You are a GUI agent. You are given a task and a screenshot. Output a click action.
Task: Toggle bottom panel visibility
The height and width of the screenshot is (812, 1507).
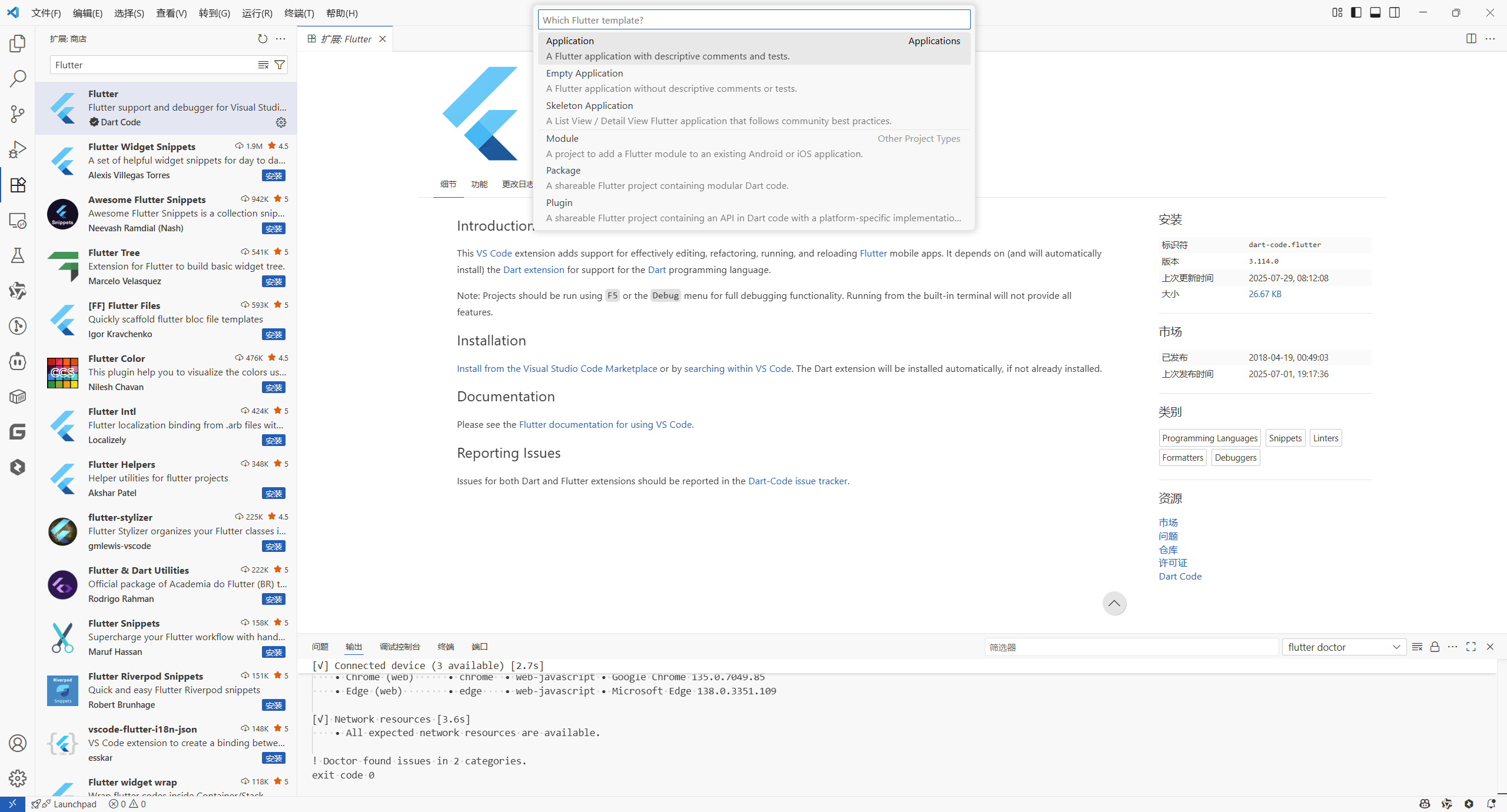tap(1375, 13)
